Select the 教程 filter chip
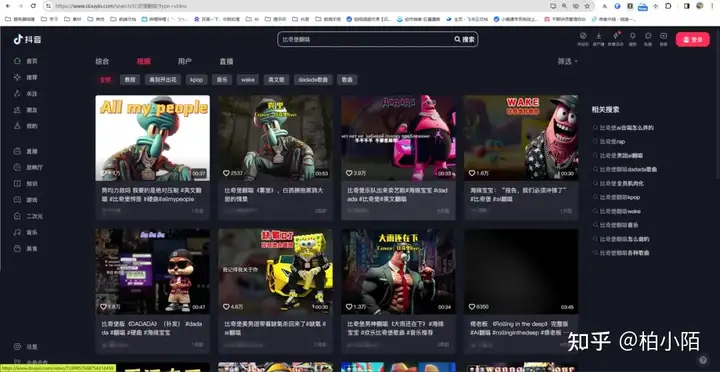This screenshot has width=720, height=372. [130, 79]
